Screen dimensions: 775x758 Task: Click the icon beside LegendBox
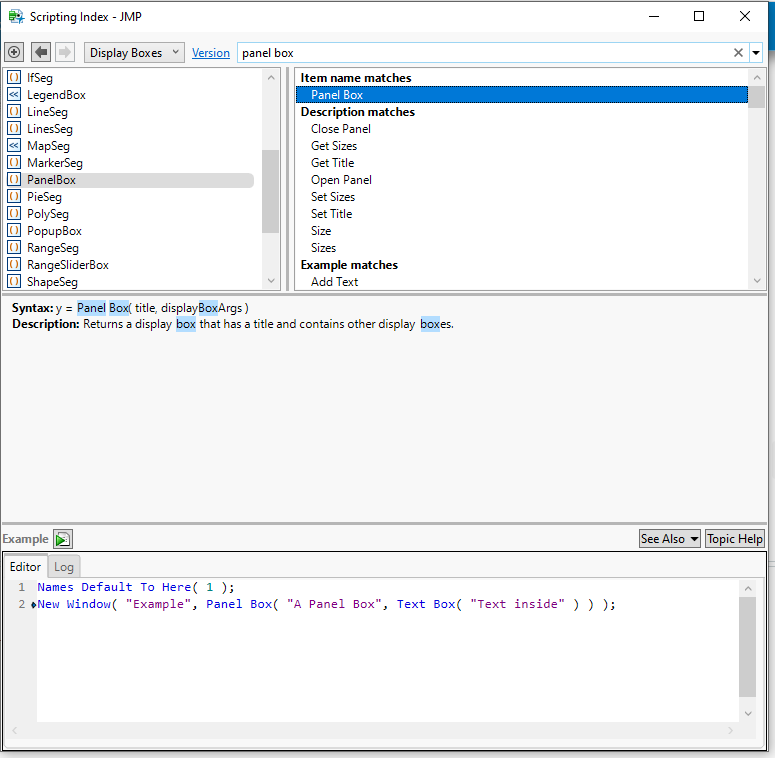[x=14, y=94]
